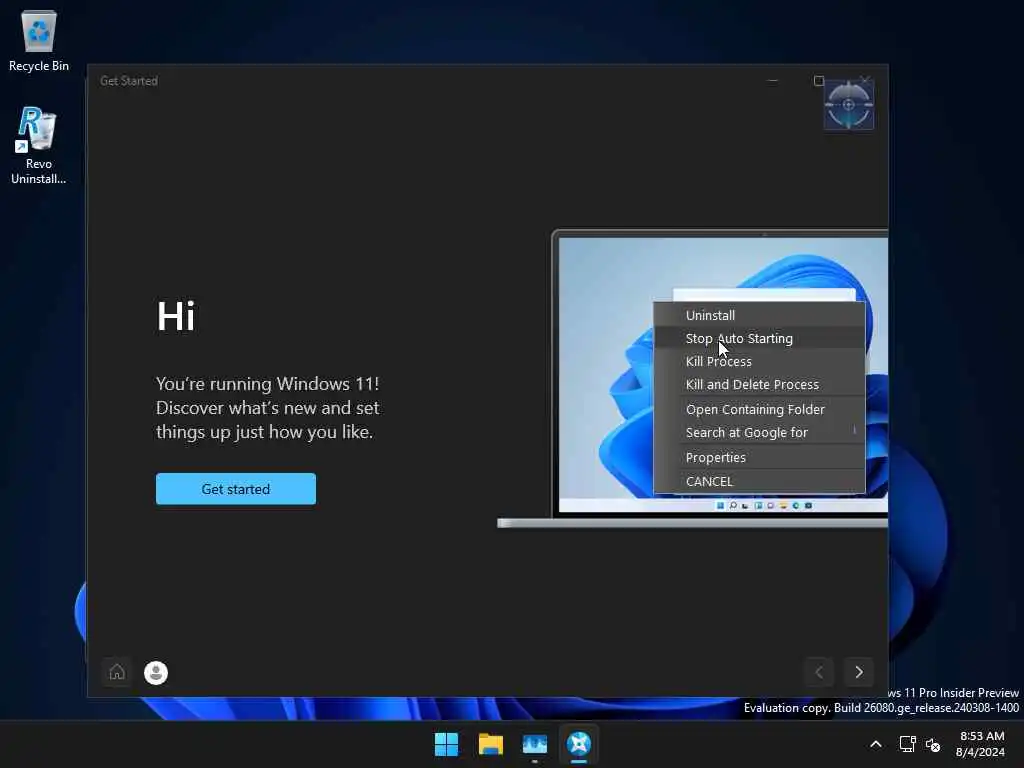Choose Kill Process in the menu
Screen dimensions: 1024x768
click(759, 361)
